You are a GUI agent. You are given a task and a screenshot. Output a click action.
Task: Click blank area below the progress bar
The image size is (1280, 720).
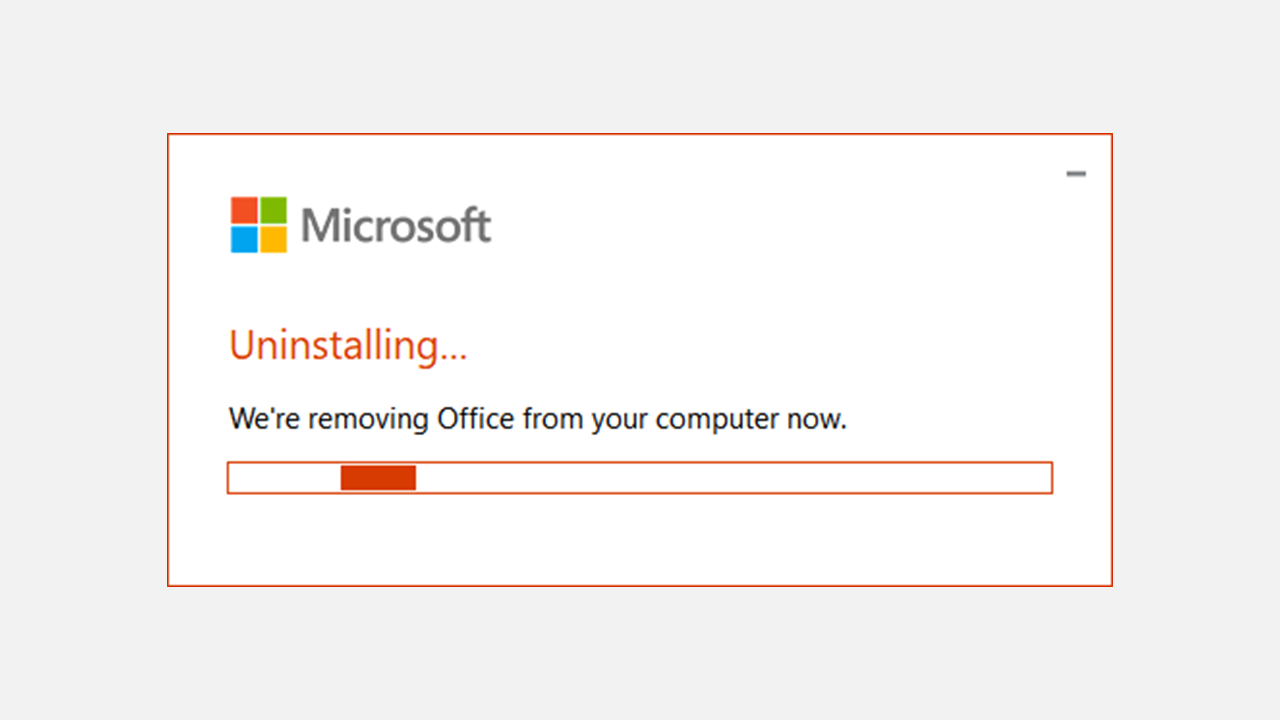(x=640, y=540)
